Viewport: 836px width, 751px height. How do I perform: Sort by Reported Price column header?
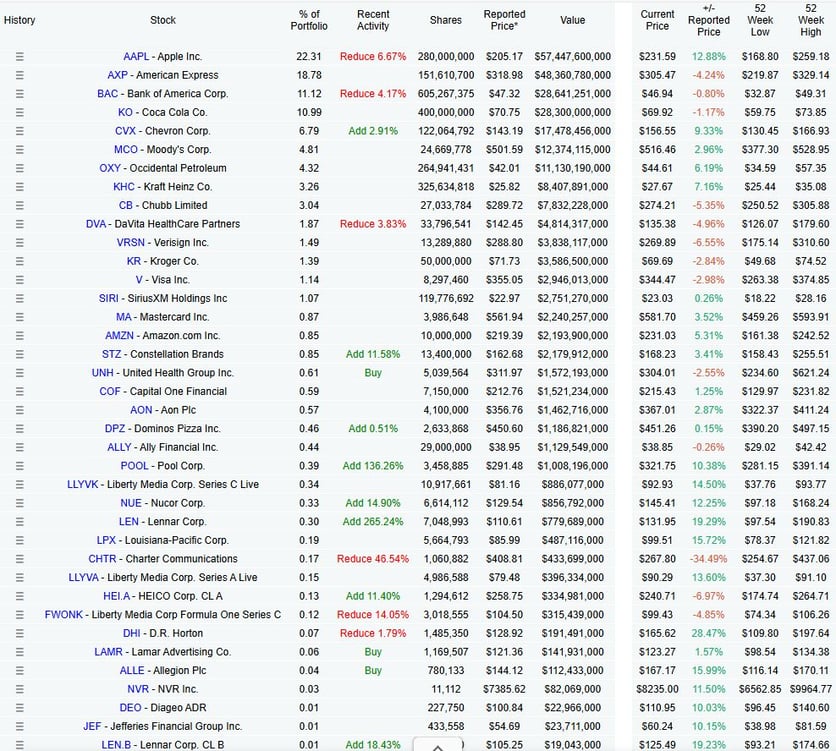[x=504, y=20]
